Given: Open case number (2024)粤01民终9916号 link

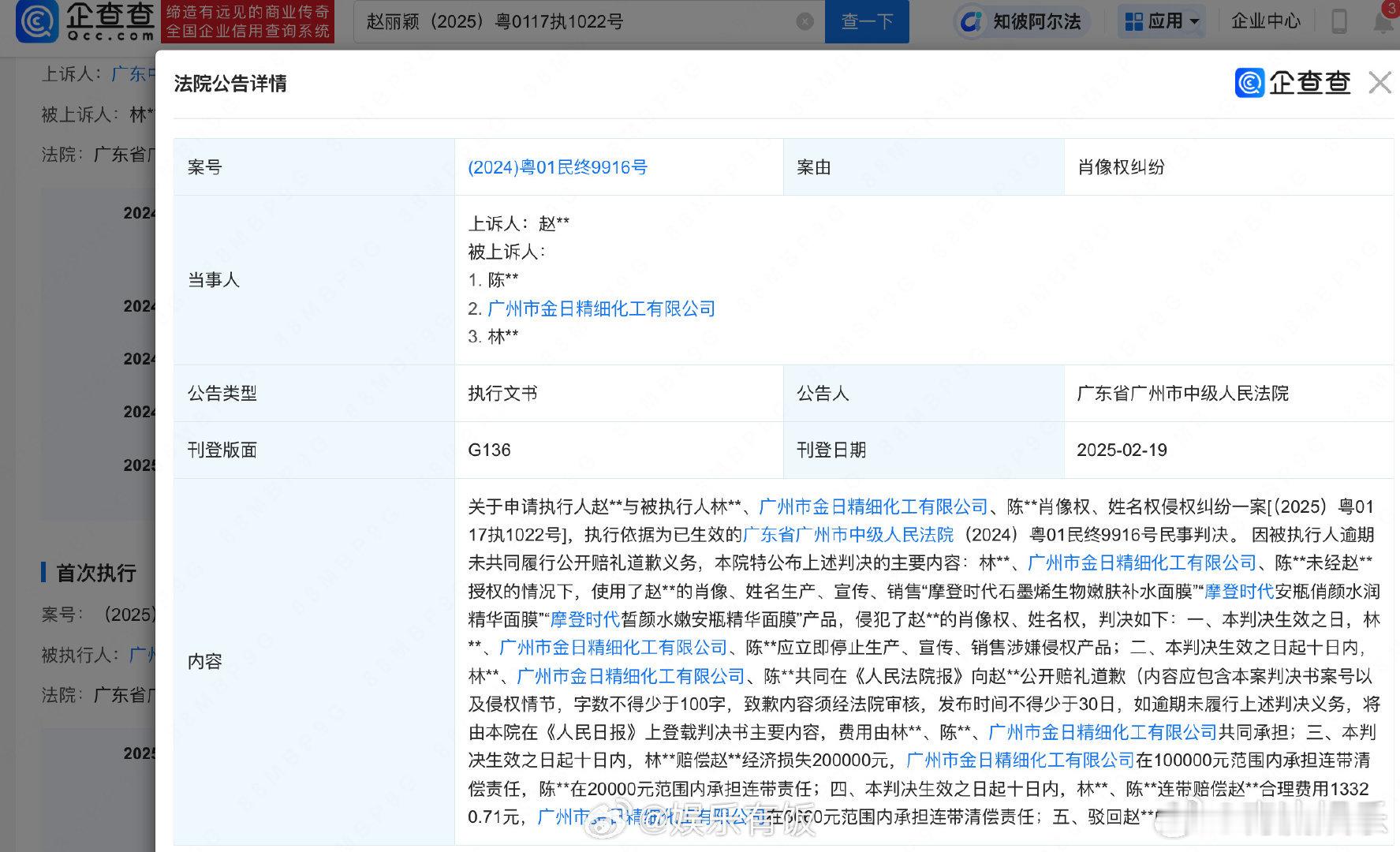Looking at the screenshot, I should tap(558, 167).
